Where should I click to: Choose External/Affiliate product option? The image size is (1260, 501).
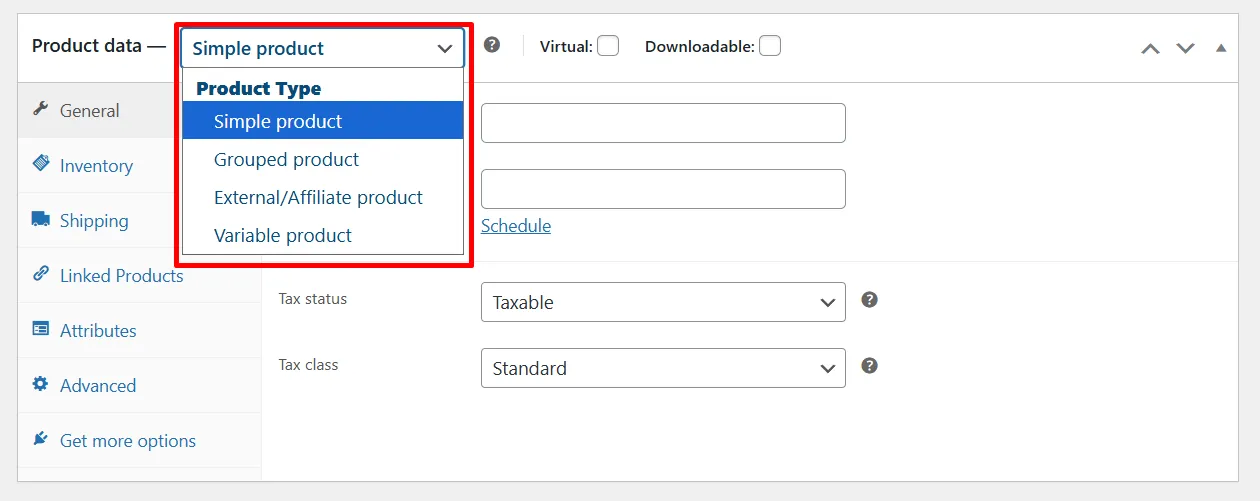(x=323, y=197)
